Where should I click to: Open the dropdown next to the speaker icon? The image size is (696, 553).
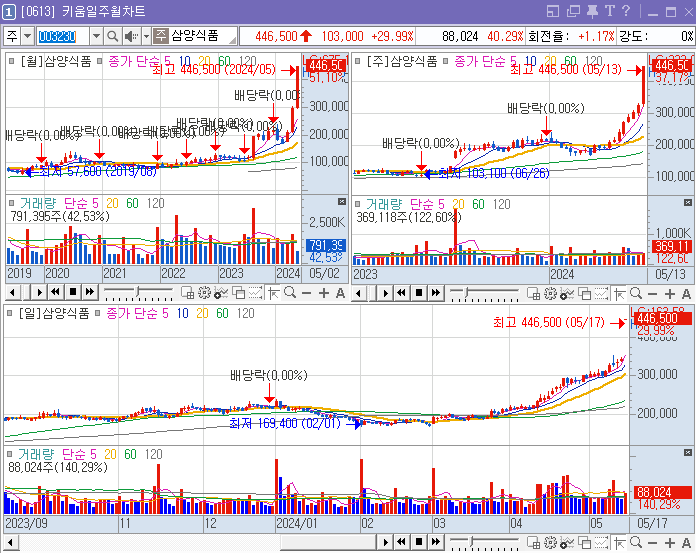tap(146, 36)
